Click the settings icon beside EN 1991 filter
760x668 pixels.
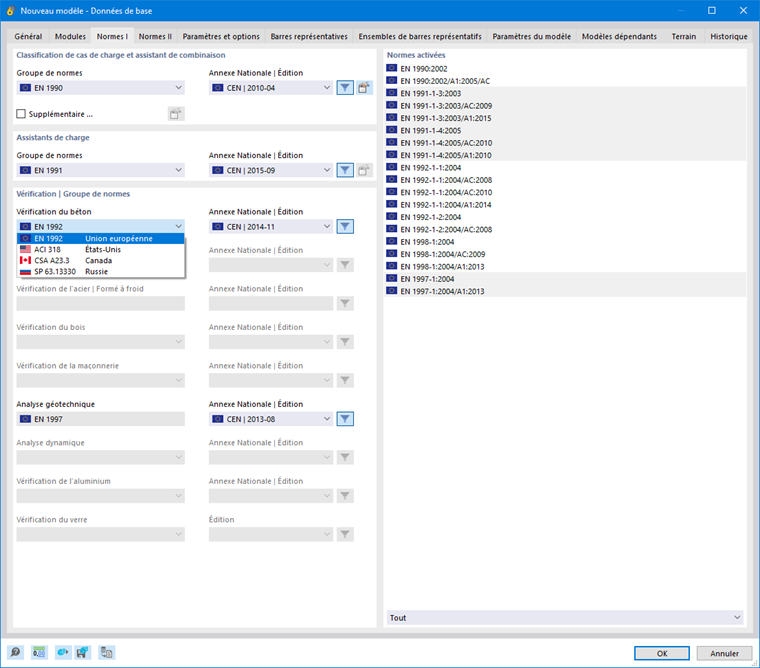point(364,170)
